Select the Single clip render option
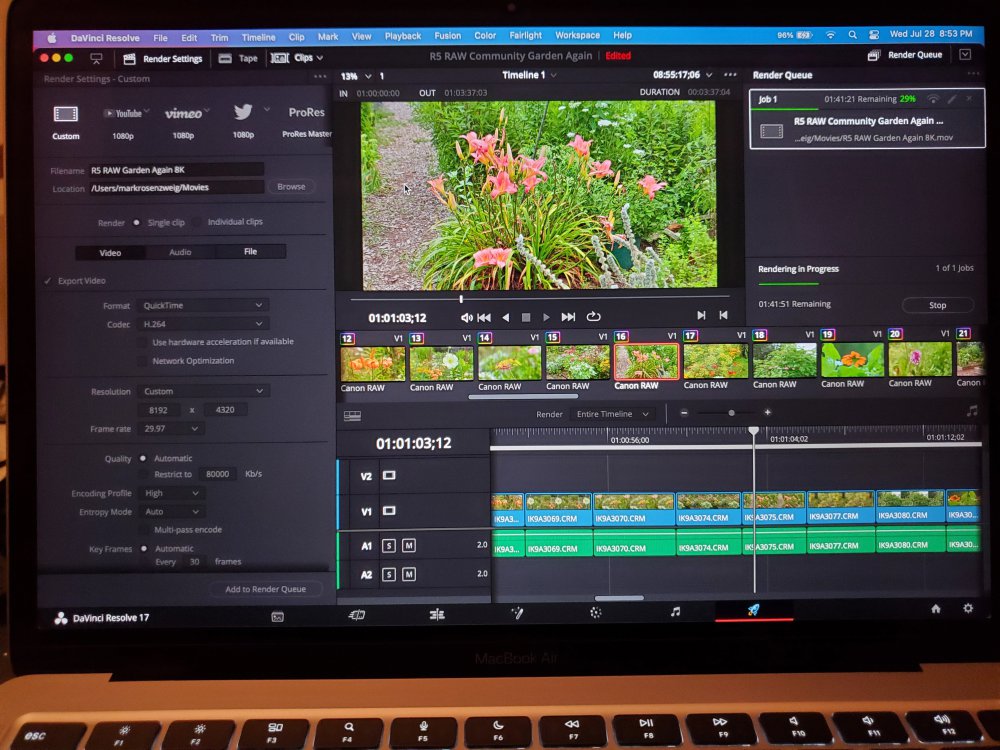This screenshot has height=750, width=1000. [136, 223]
